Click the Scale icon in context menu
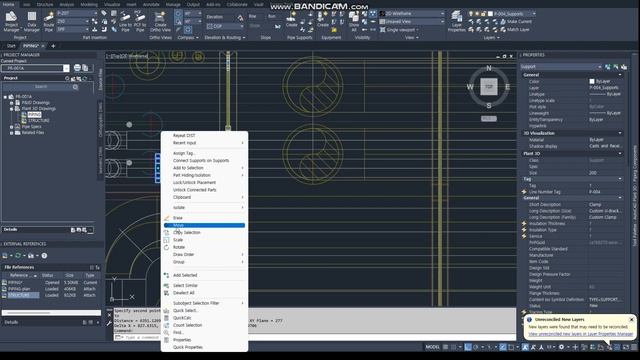 167,240
